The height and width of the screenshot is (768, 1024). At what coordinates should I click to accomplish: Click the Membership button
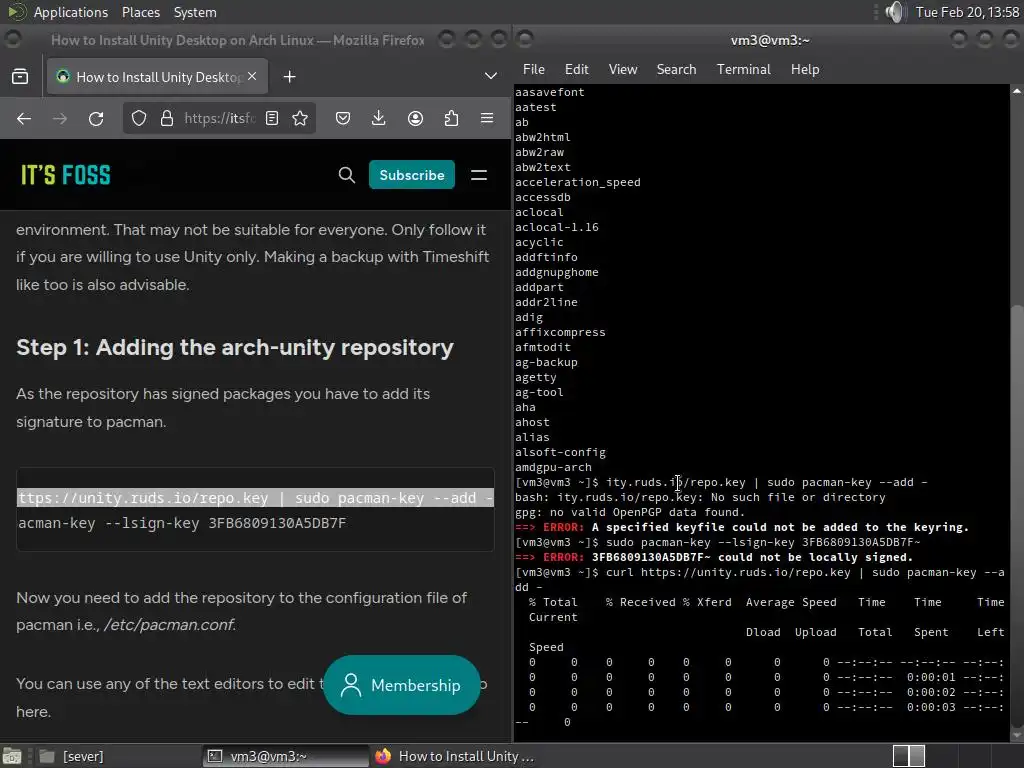402,685
